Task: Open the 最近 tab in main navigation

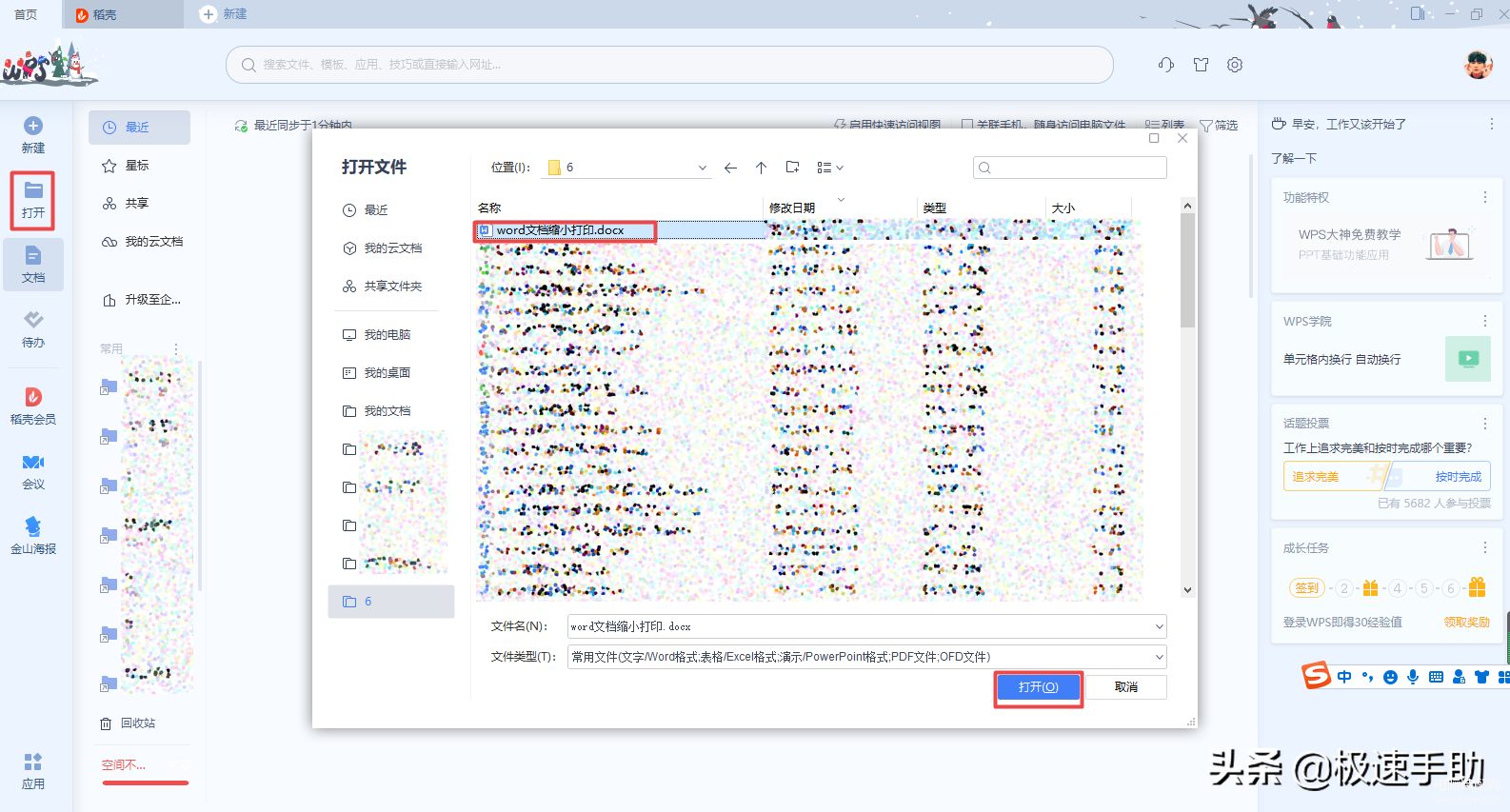Action: click(x=139, y=128)
